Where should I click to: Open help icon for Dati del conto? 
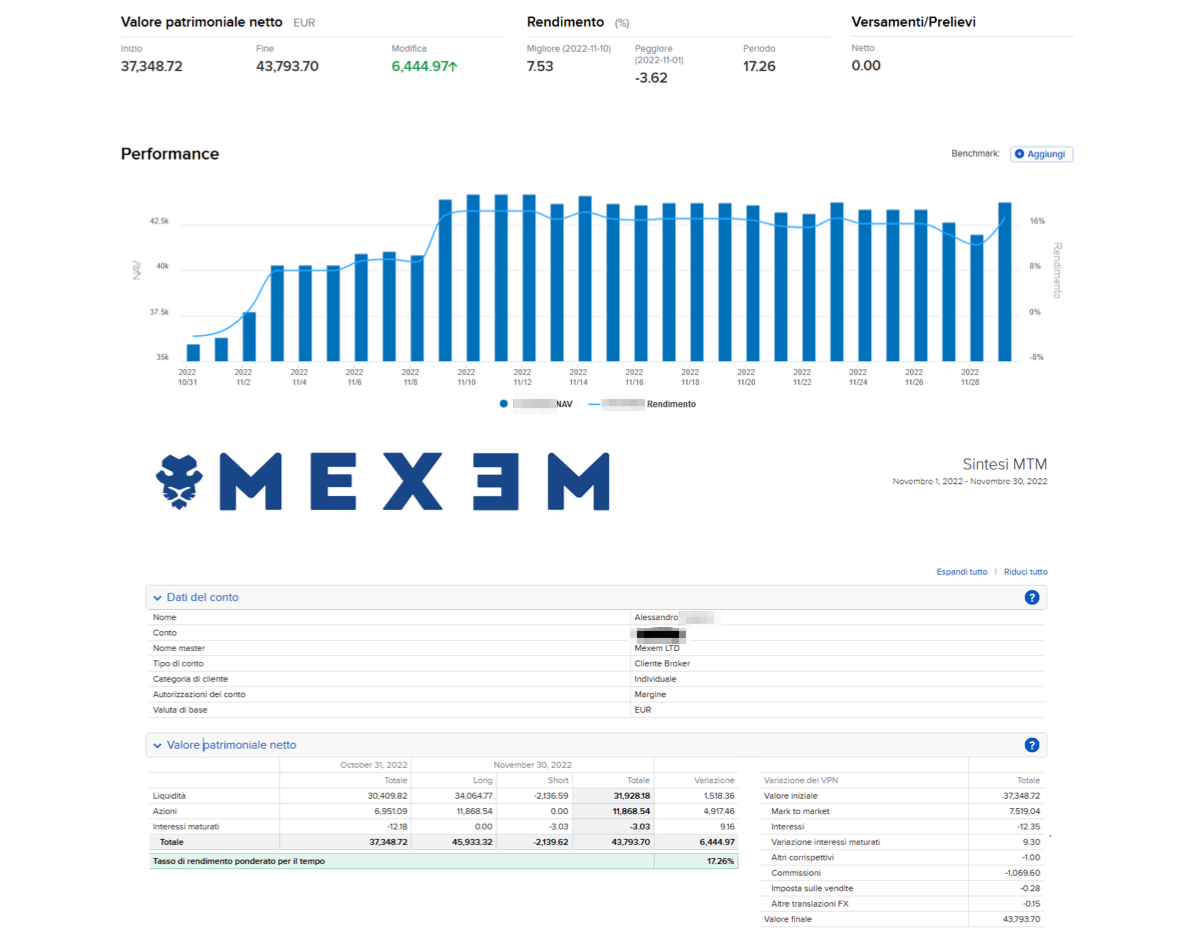point(1031,598)
